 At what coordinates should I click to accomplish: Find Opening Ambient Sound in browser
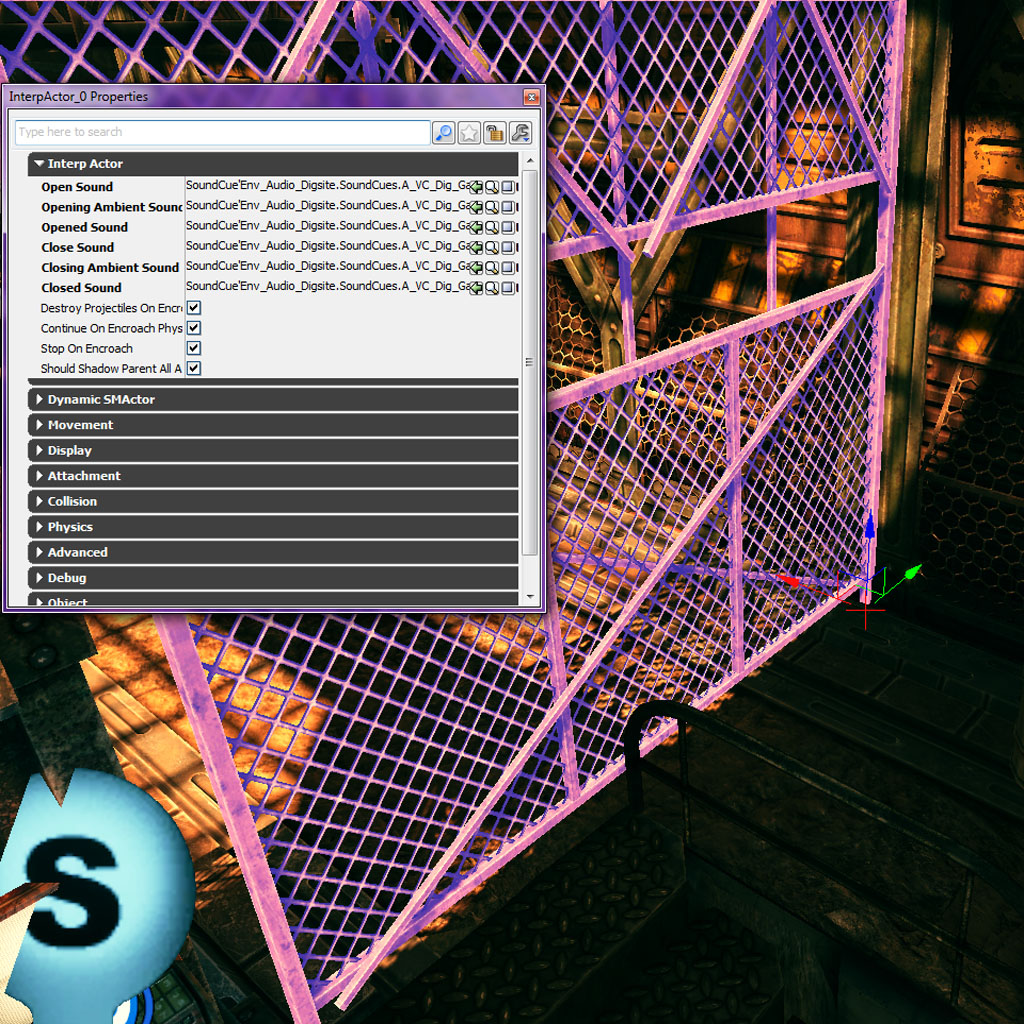492,207
